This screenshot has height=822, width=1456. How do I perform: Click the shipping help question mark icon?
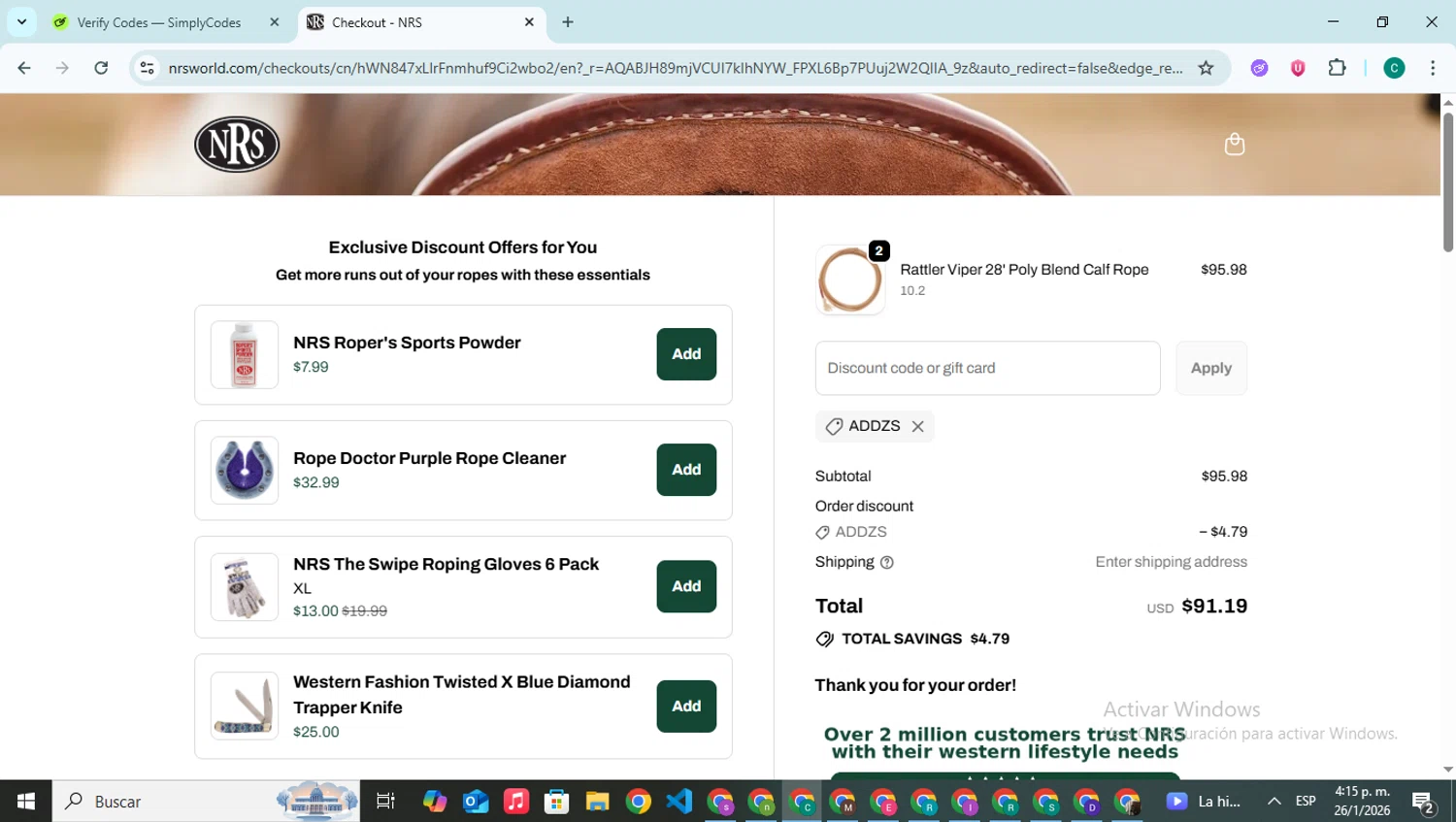(886, 563)
